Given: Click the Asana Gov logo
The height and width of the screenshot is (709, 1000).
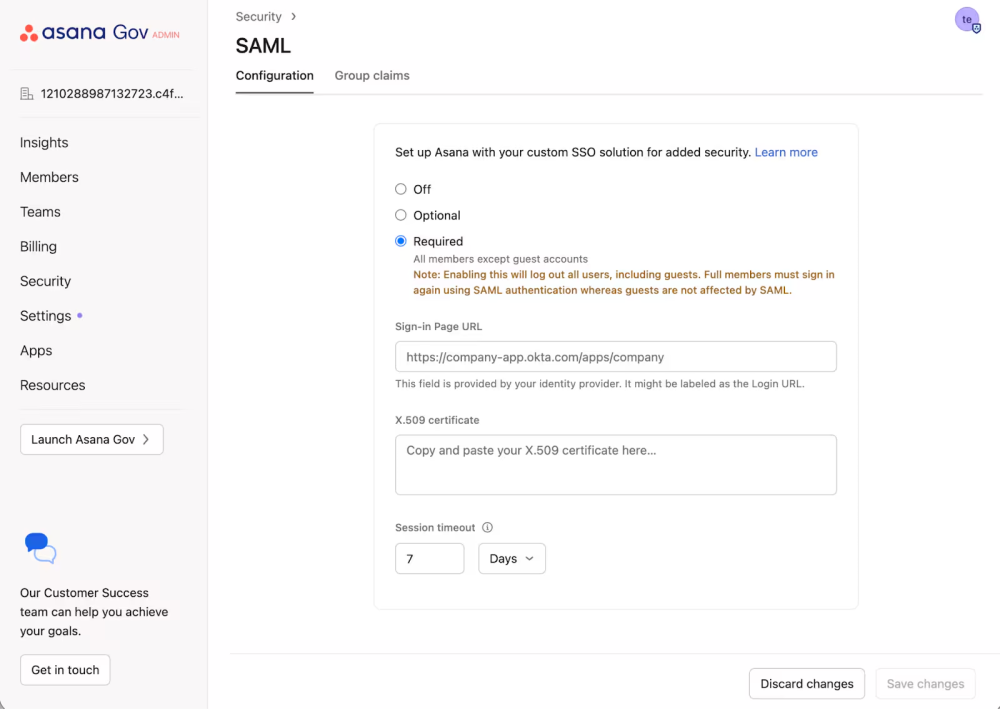Looking at the screenshot, I should (99, 33).
